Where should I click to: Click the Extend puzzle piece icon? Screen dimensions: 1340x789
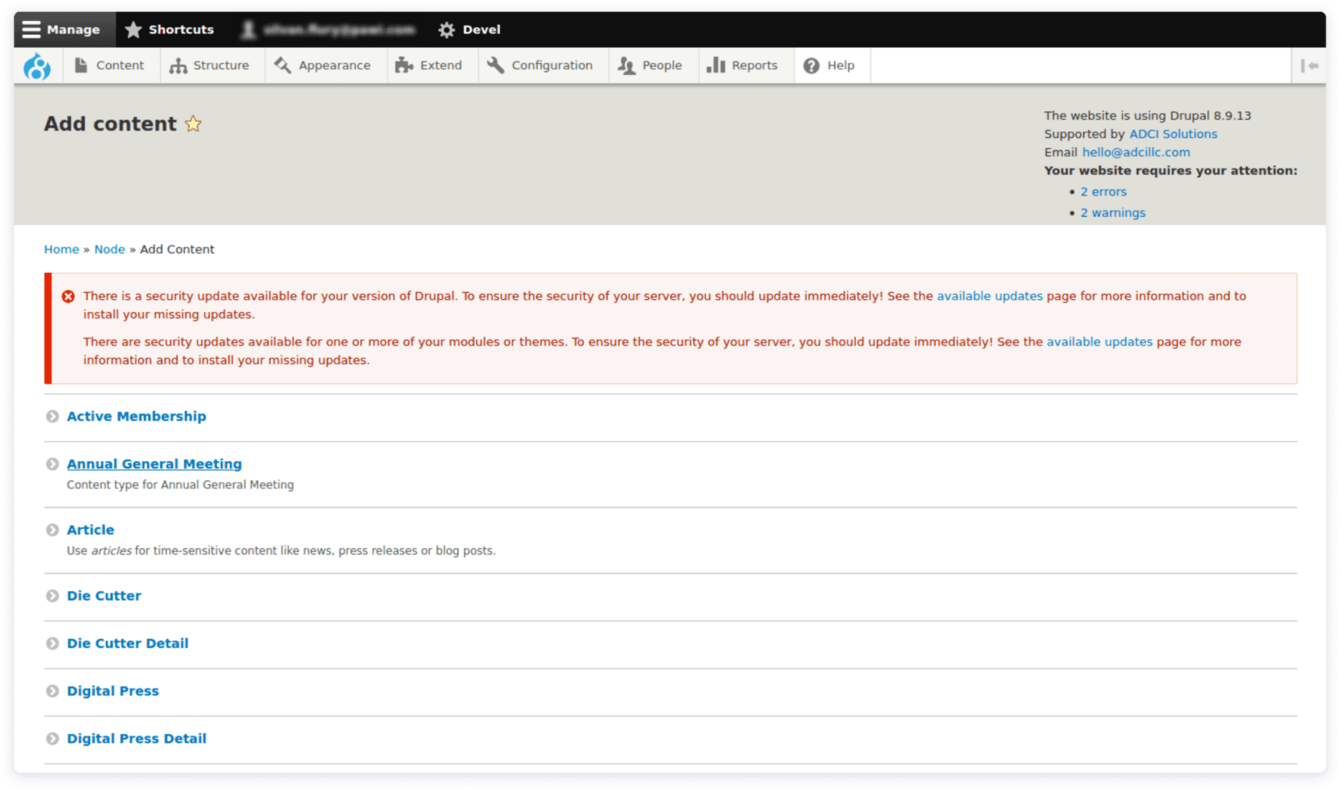tap(404, 65)
